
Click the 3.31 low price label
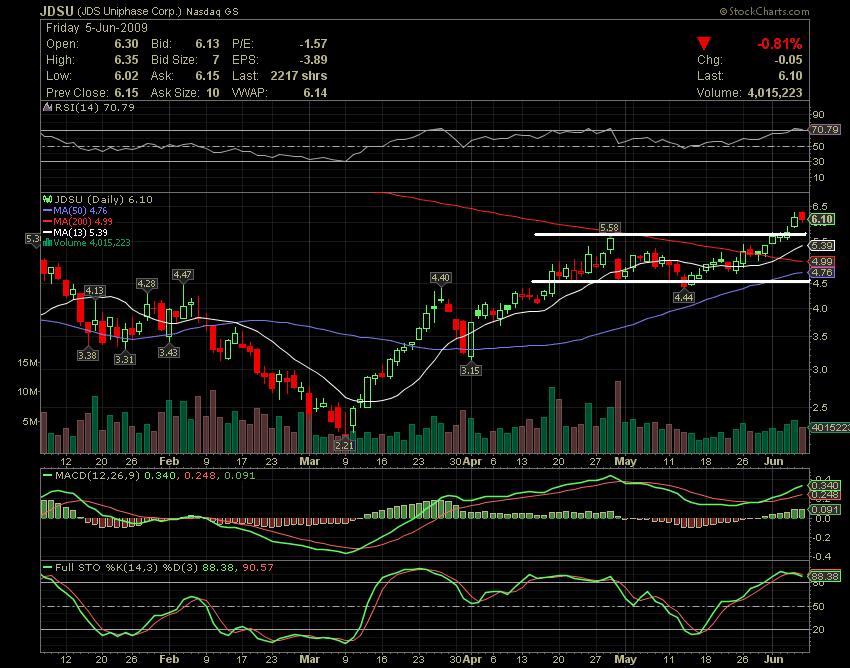[x=125, y=359]
